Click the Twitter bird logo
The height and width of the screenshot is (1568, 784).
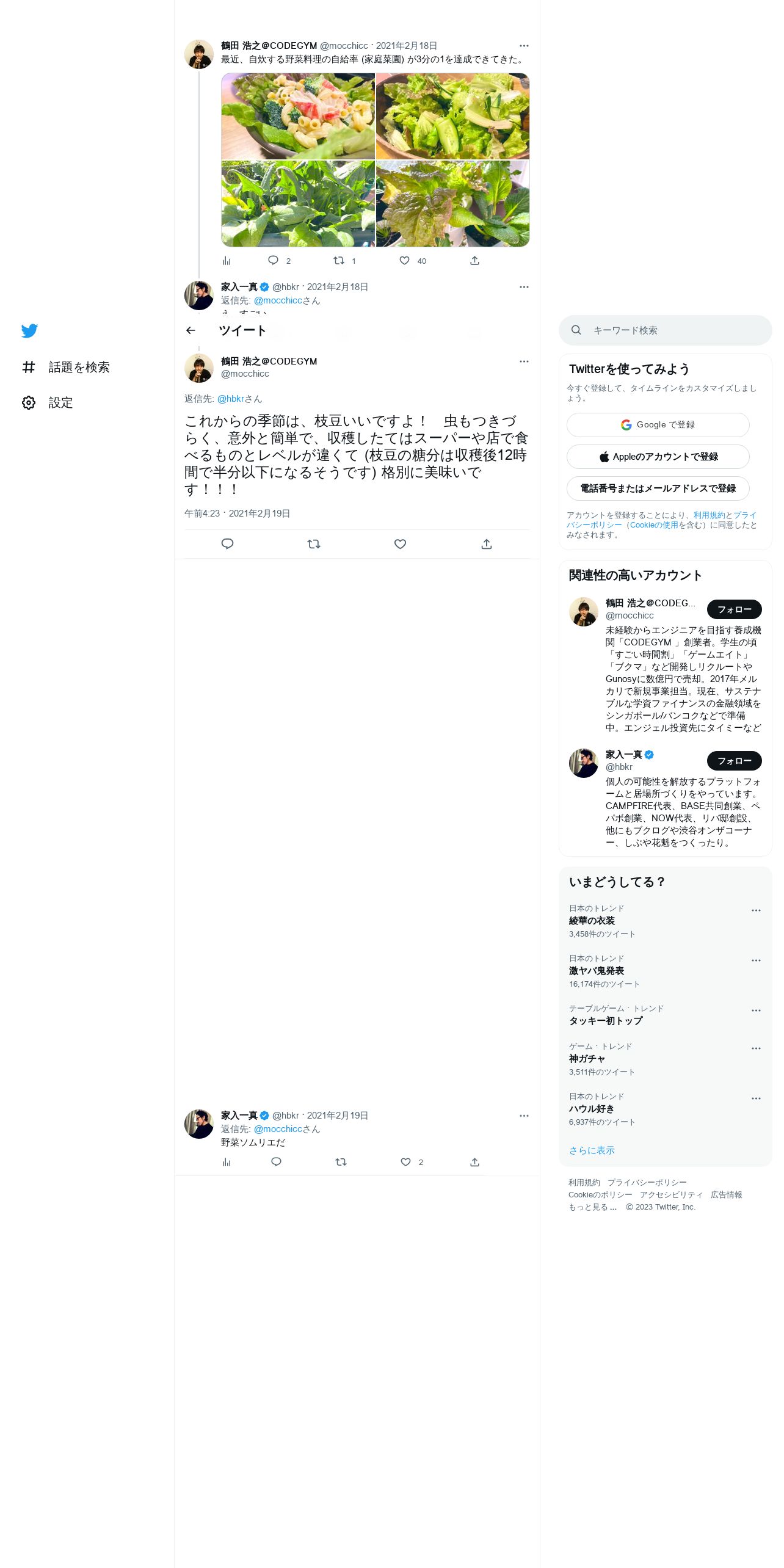pyautogui.click(x=29, y=330)
